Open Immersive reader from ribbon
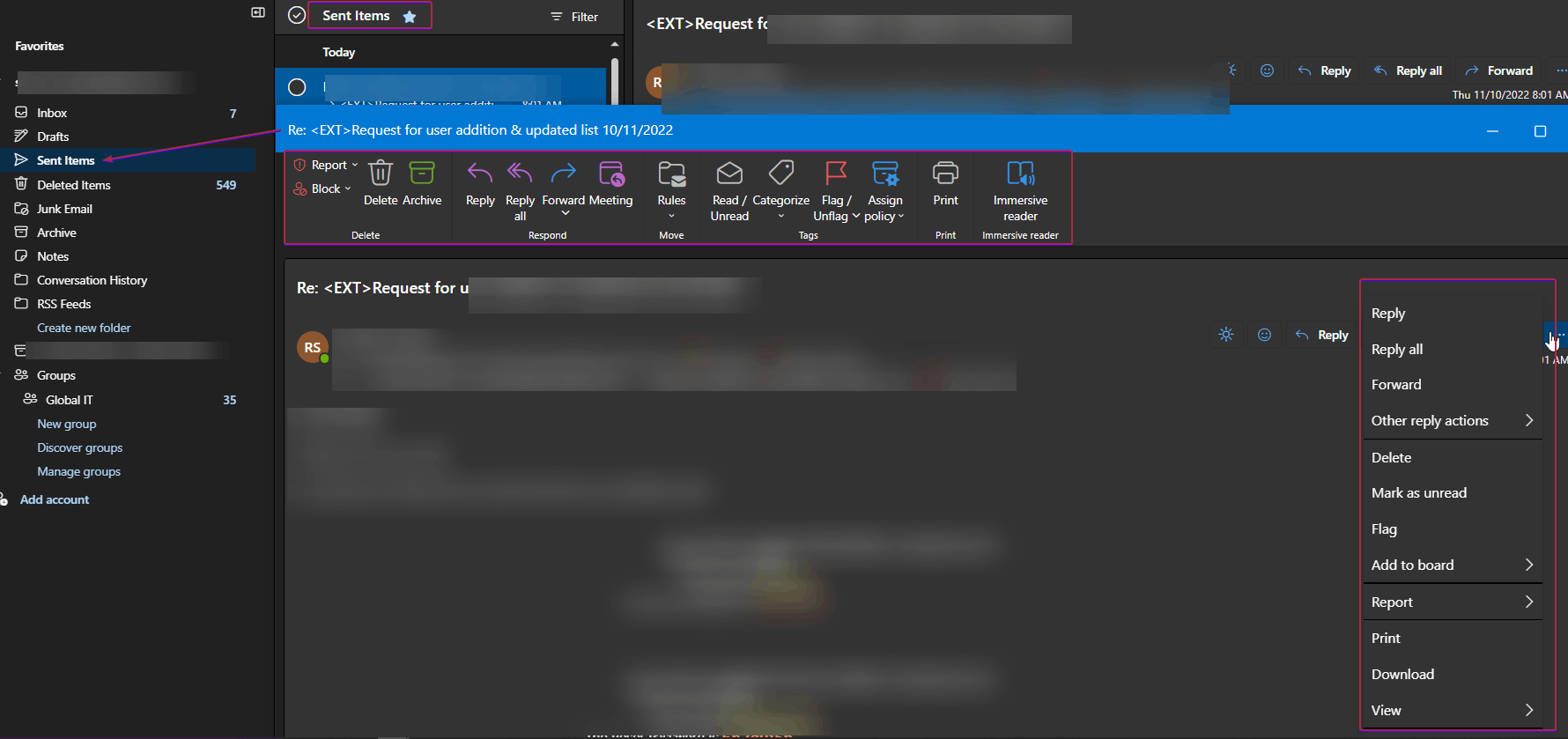 pos(1020,173)
